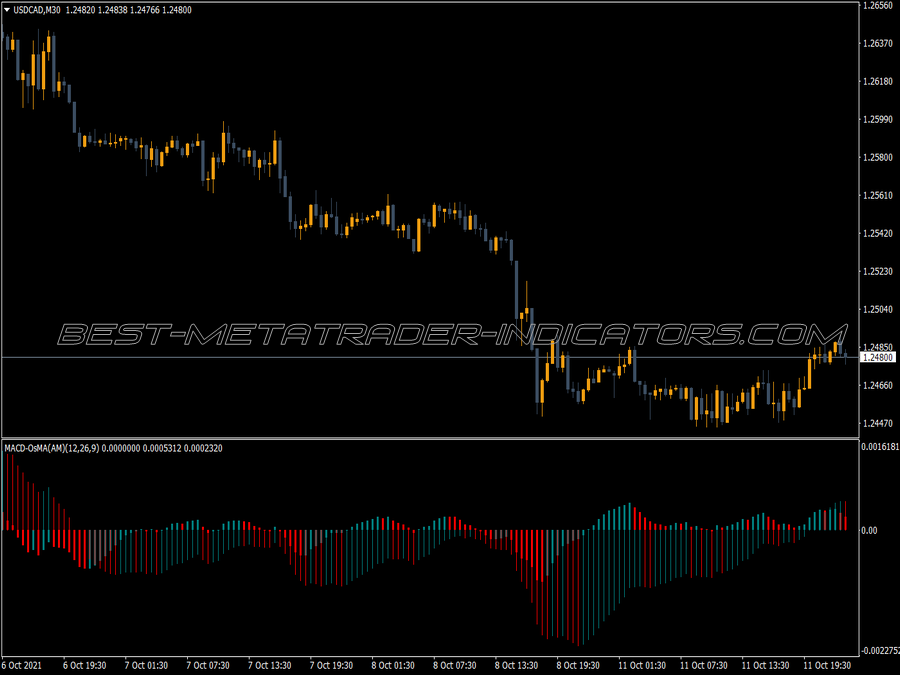Image resolution: width=900 pixels, height=675 pixels.
Task: Select the 11 Oct 07:30 time label
Action: click(x=704, y=665)
